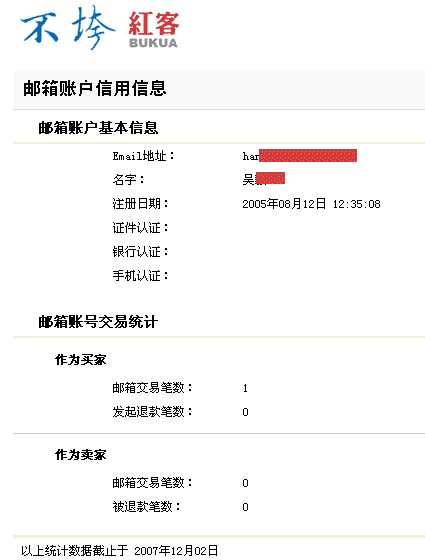This screenshot has height=560, width=425.
Task: Click the redacted name value
Action: point(264,179)
